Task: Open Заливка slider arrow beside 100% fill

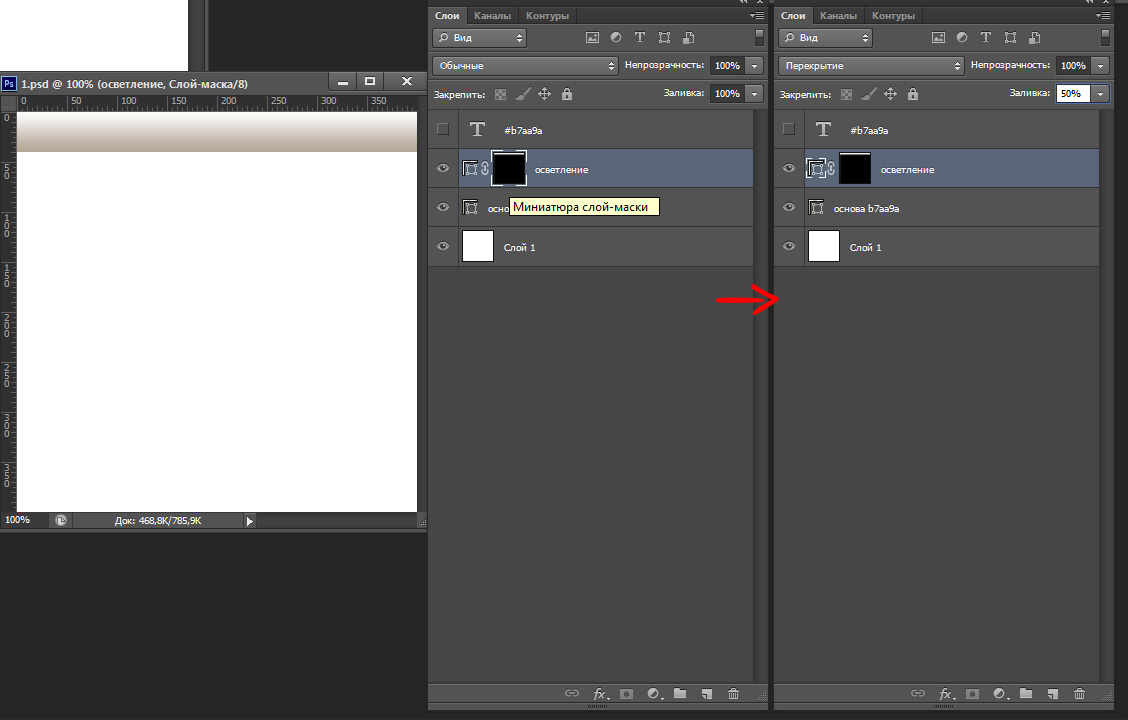Action: pos(755,94)
